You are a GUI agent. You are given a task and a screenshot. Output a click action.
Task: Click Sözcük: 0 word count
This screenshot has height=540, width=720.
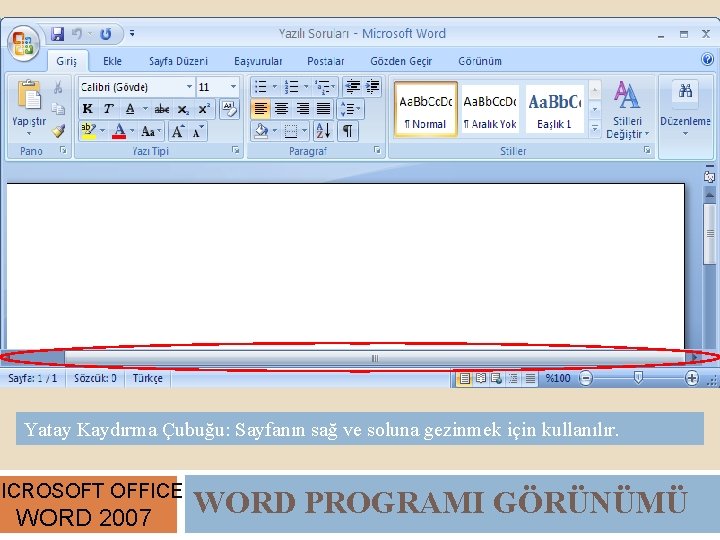point(95,378)
